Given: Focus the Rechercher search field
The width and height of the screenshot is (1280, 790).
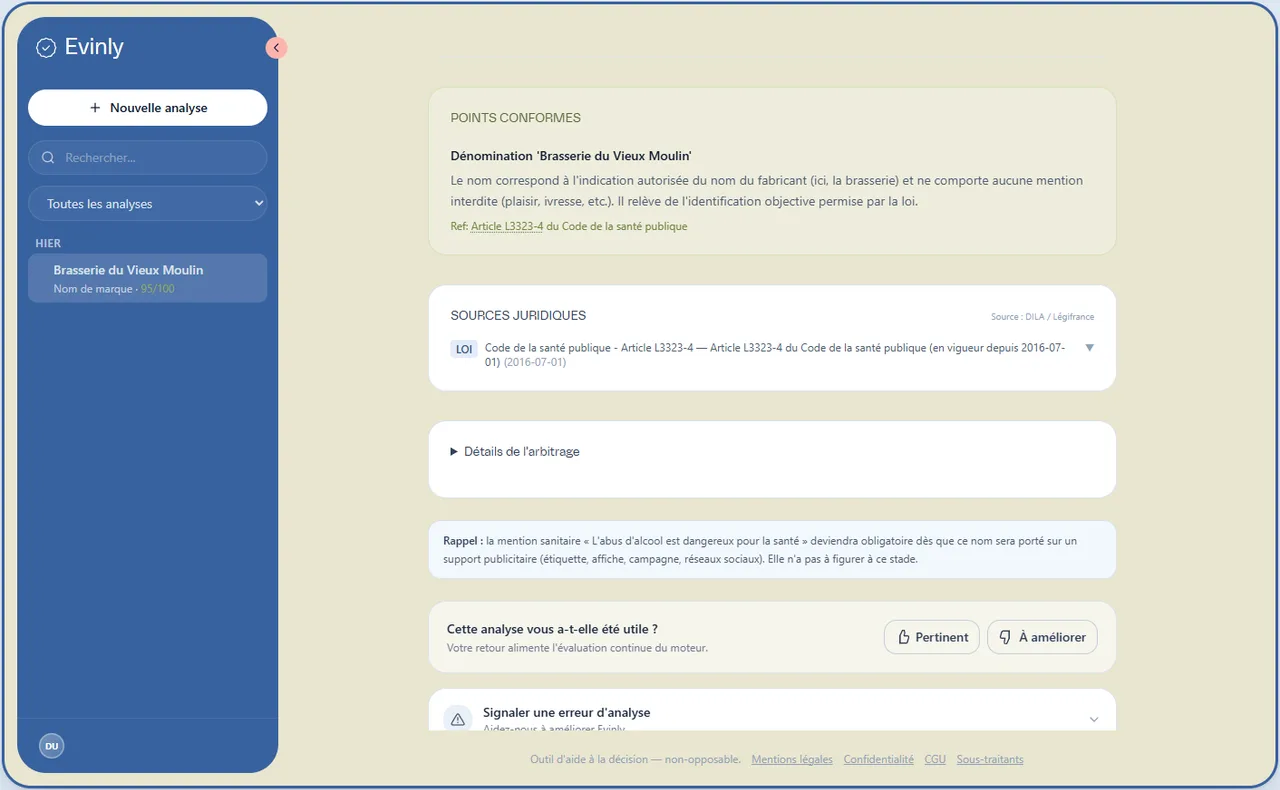Looking at the screenshot, I should (148, 158).
